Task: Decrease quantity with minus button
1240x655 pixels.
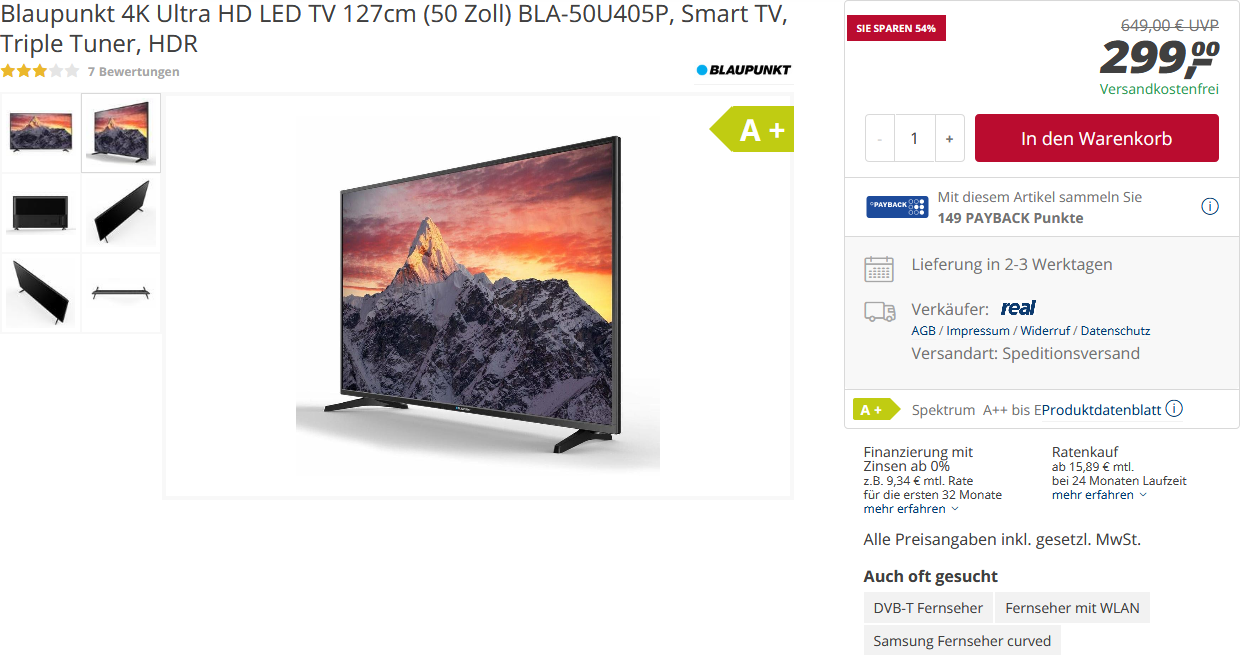Action: click(x=880, y=138)
